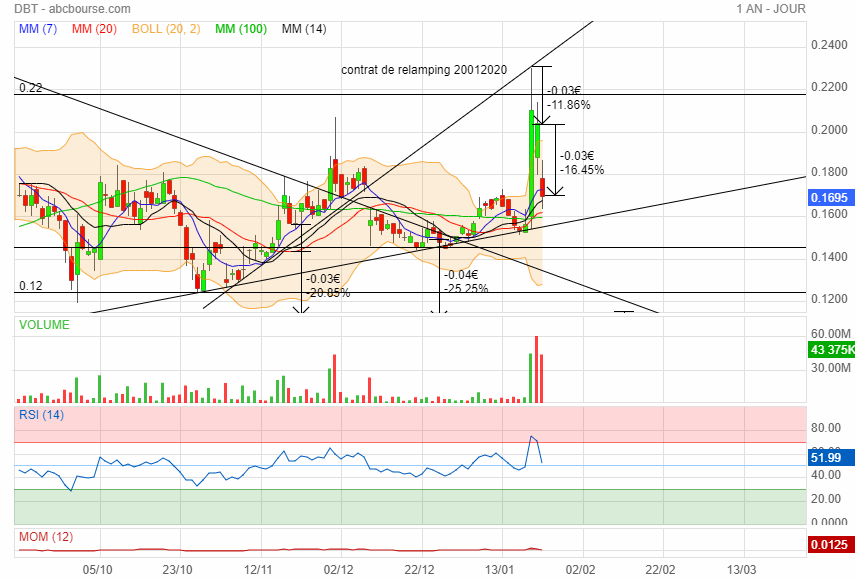
Task: Click the MOM (12) indicator label
Action: click(46, 537)
